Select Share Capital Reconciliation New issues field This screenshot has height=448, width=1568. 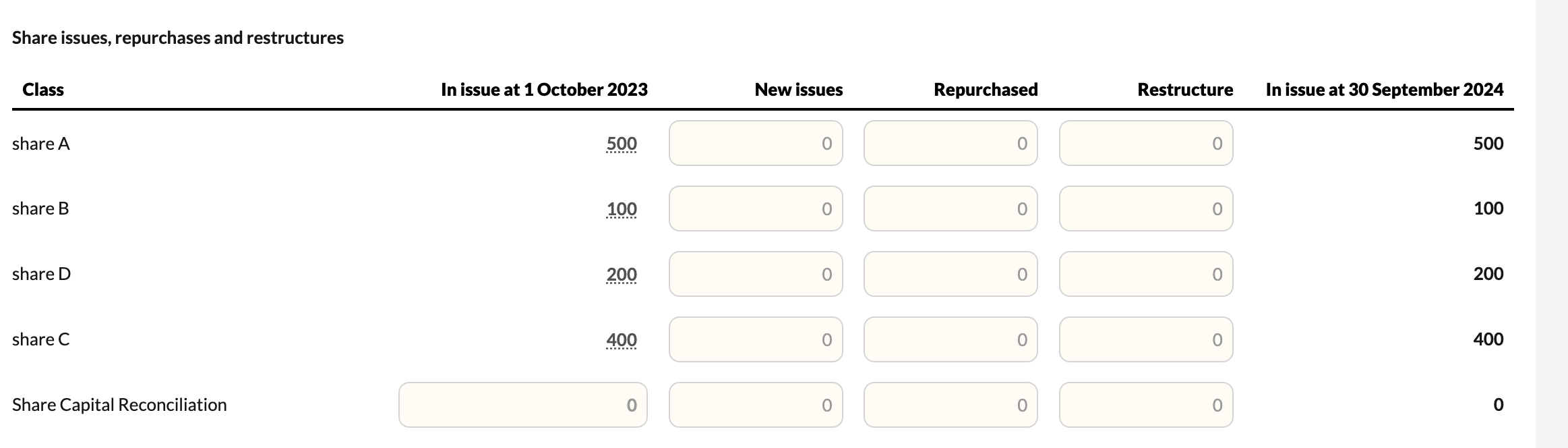(756, 405)
